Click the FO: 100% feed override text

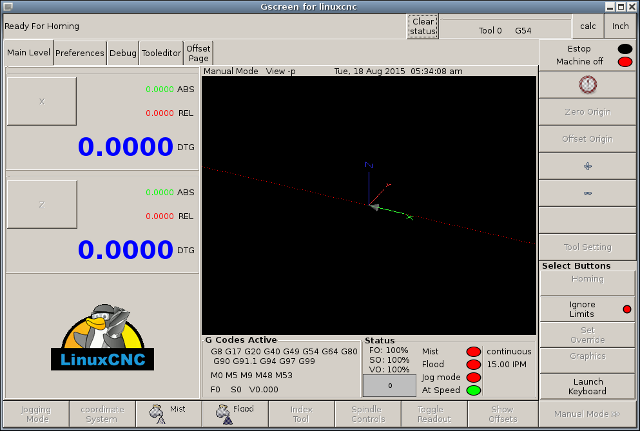(x=389, y=350)
